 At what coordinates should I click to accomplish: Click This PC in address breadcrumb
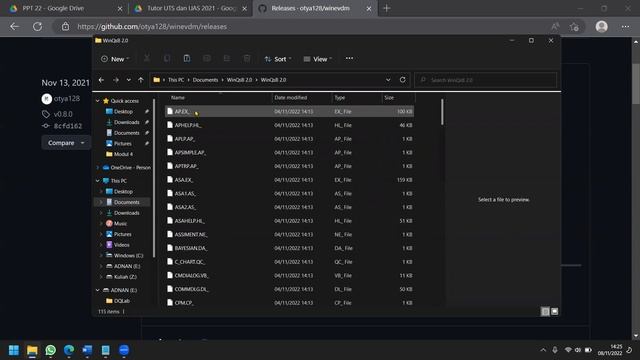(x=176, y=80)
